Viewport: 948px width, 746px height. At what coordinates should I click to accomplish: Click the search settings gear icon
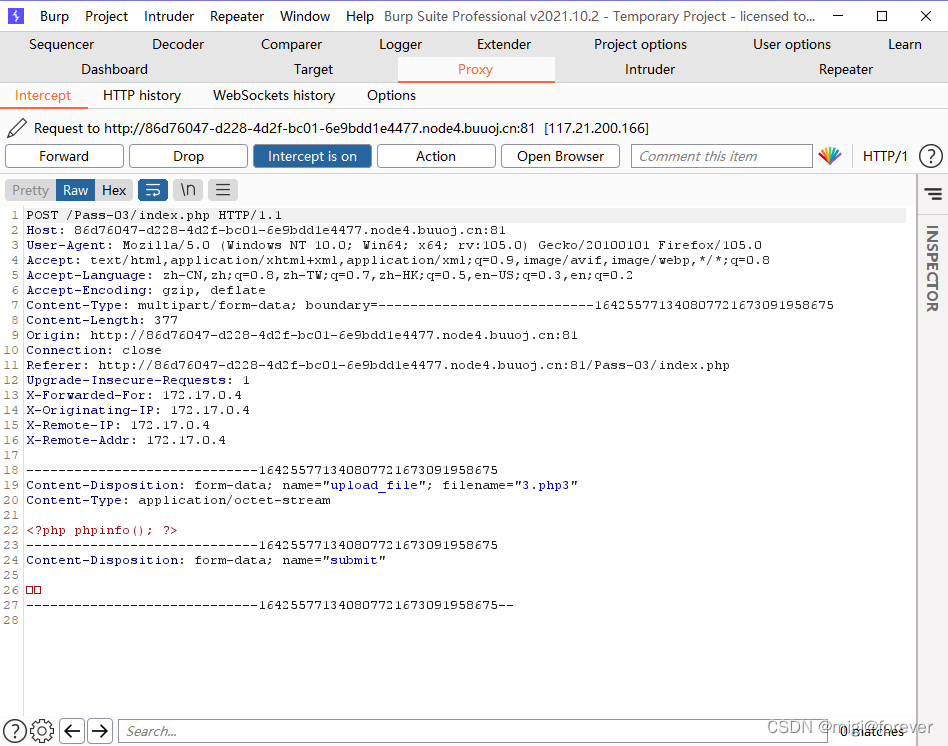click(x=42, y=731)
